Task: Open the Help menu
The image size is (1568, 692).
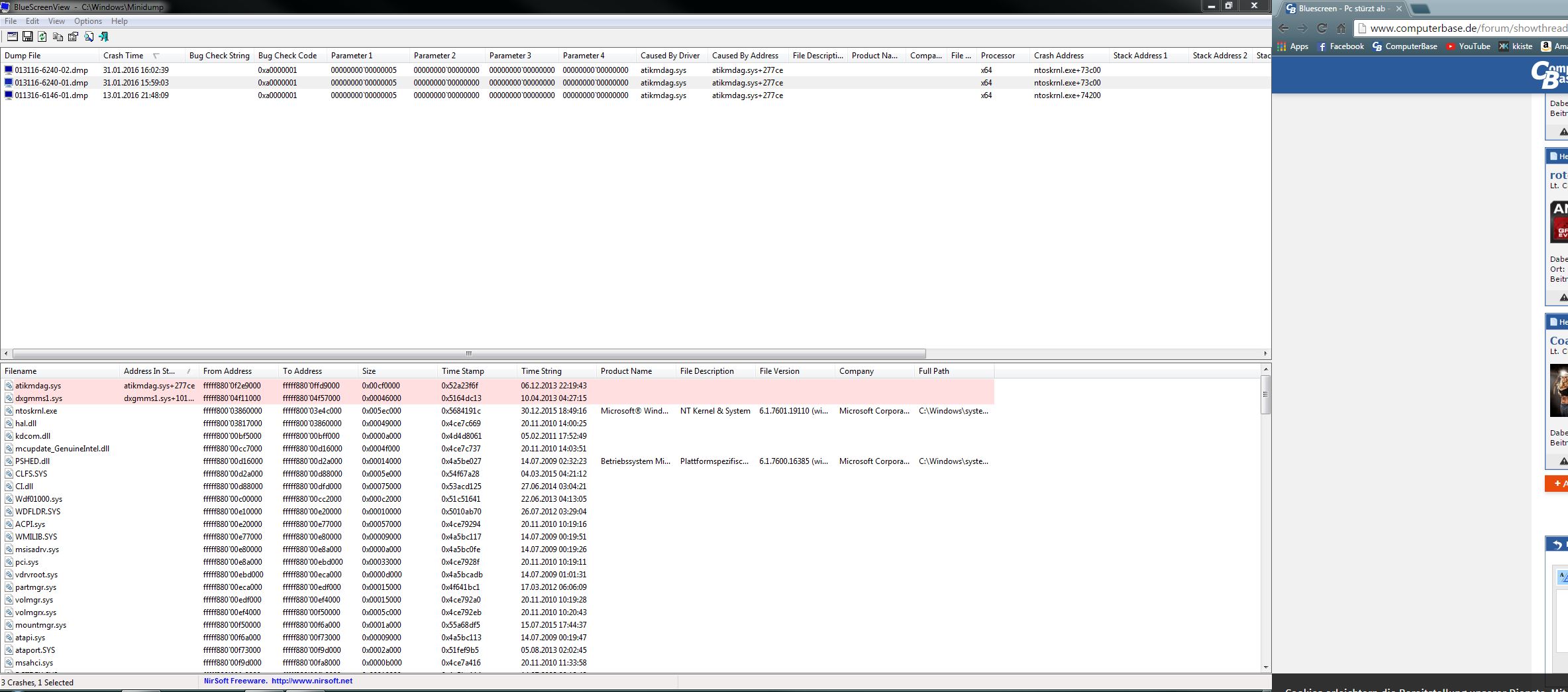Action: (x=119, y=21)
